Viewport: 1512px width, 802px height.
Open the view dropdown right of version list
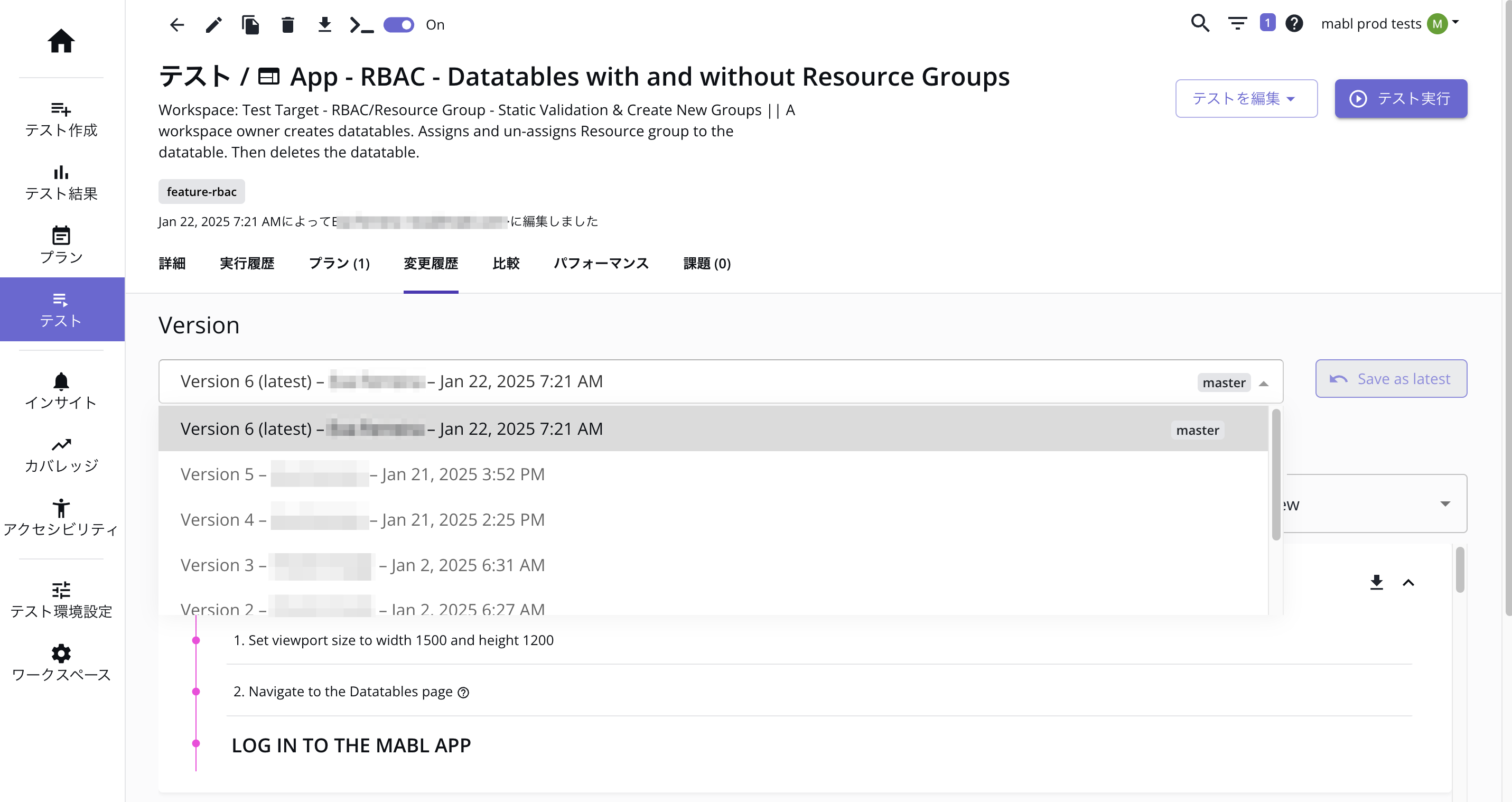pos(1375,503)
